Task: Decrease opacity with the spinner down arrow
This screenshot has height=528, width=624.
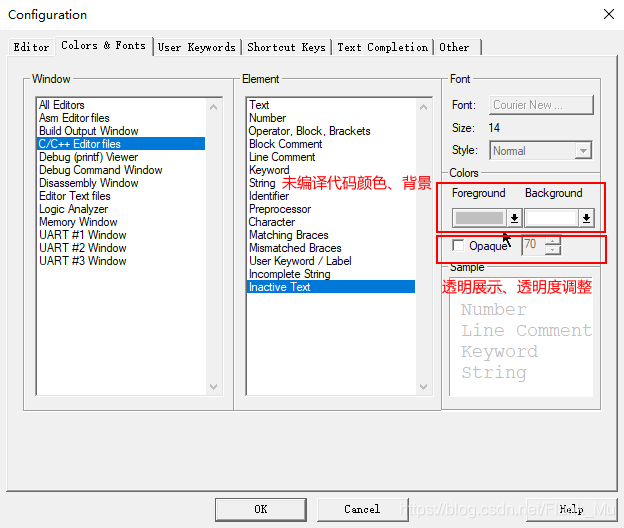Action: pyautogui.click(x=553, y=250)
